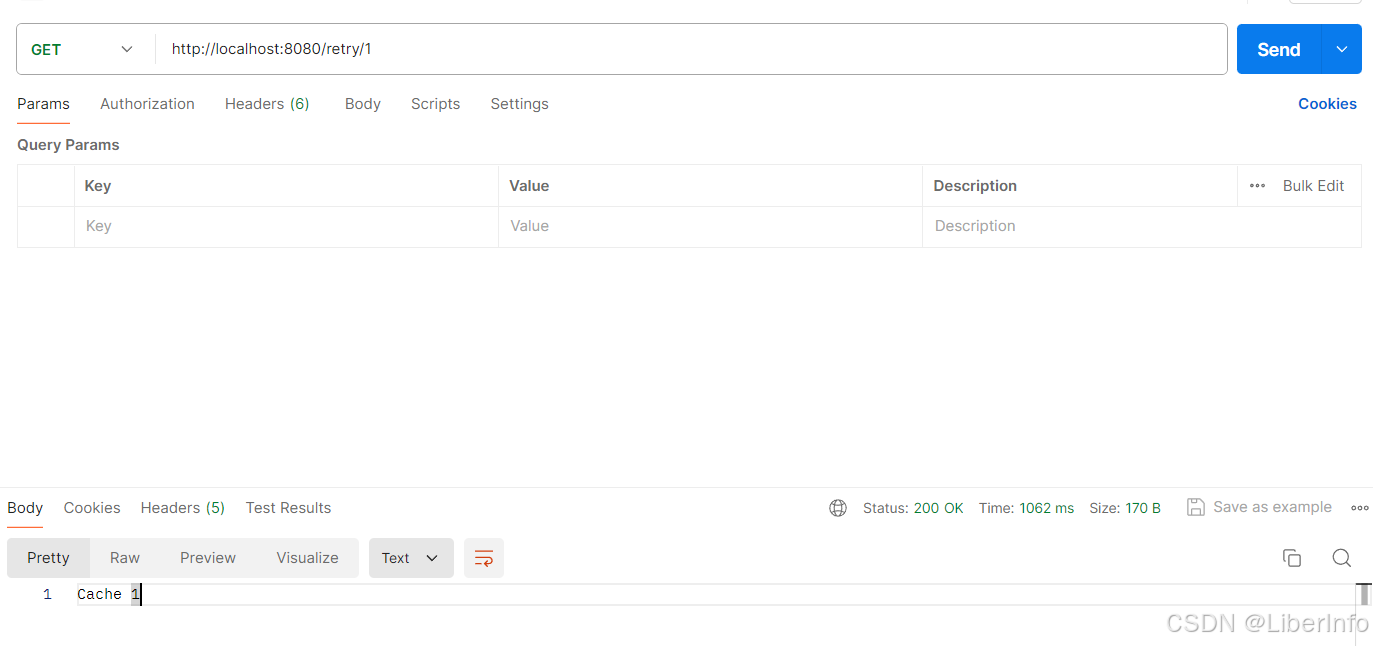Open three-dot menu beside Bulk Edit

click(x=1257, y=185)
